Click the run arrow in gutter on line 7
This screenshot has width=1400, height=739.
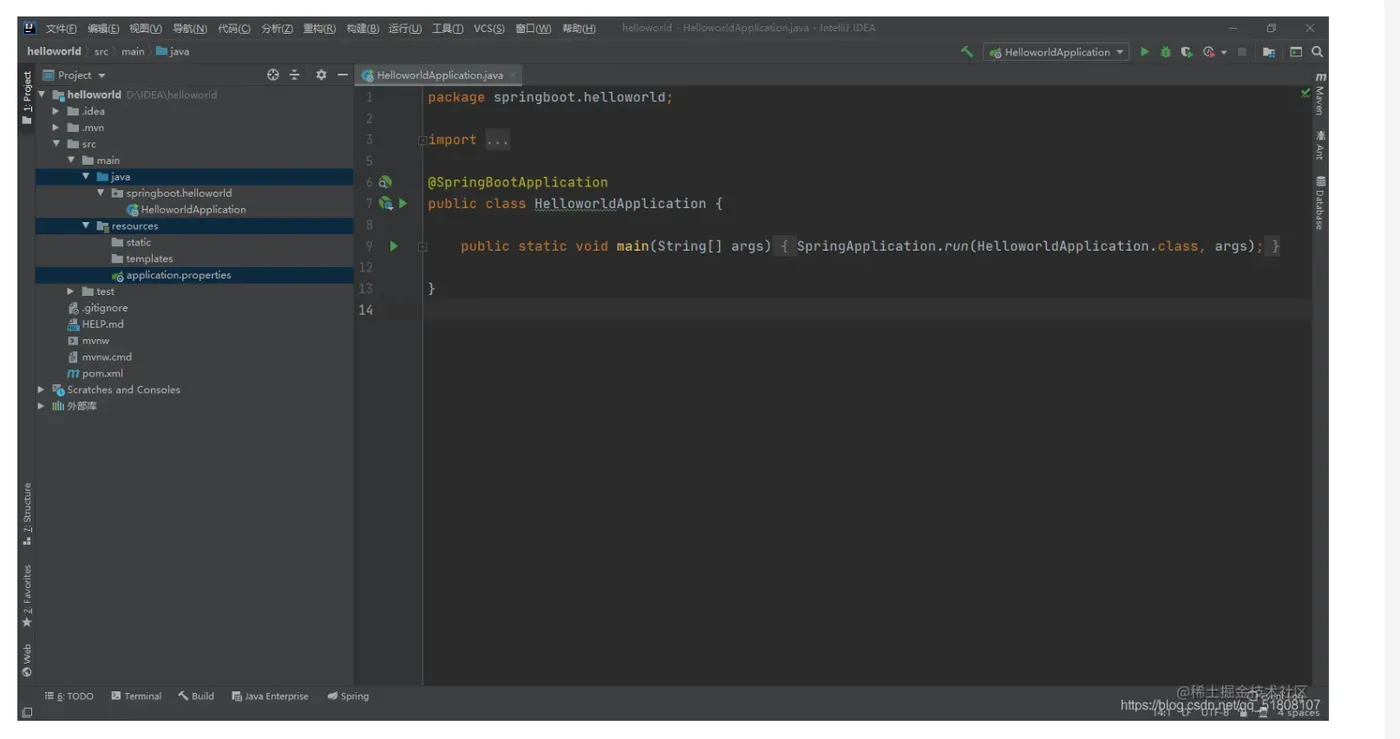[x=403, y=203]
